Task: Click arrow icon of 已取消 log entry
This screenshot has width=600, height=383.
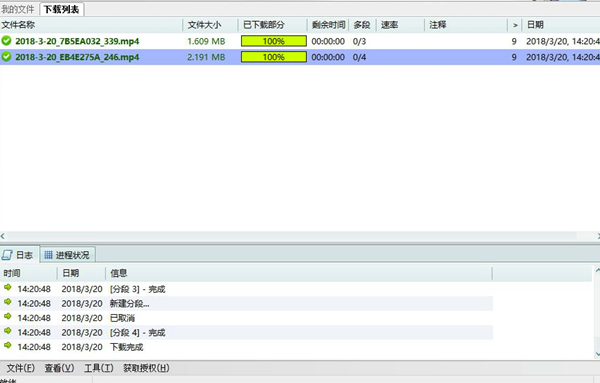Action: tap(7, 316)
